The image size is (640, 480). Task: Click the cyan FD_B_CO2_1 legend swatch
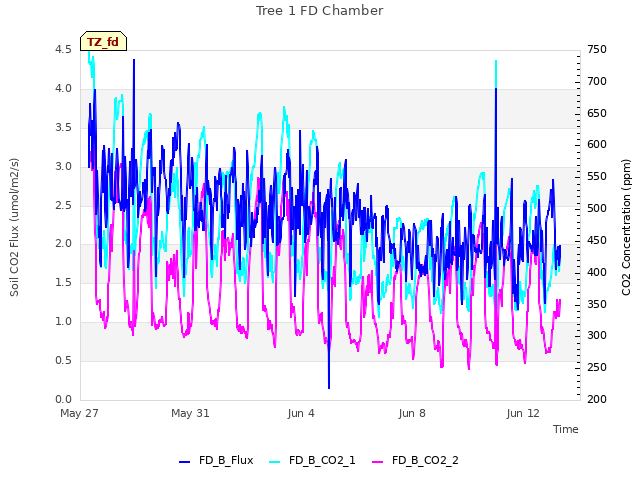click(x=275, y=462)
